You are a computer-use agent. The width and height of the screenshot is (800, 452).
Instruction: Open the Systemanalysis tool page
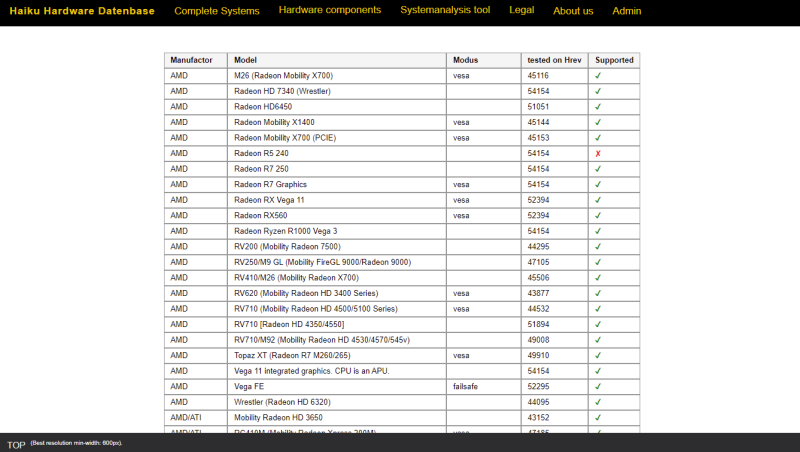pos(445,10)
